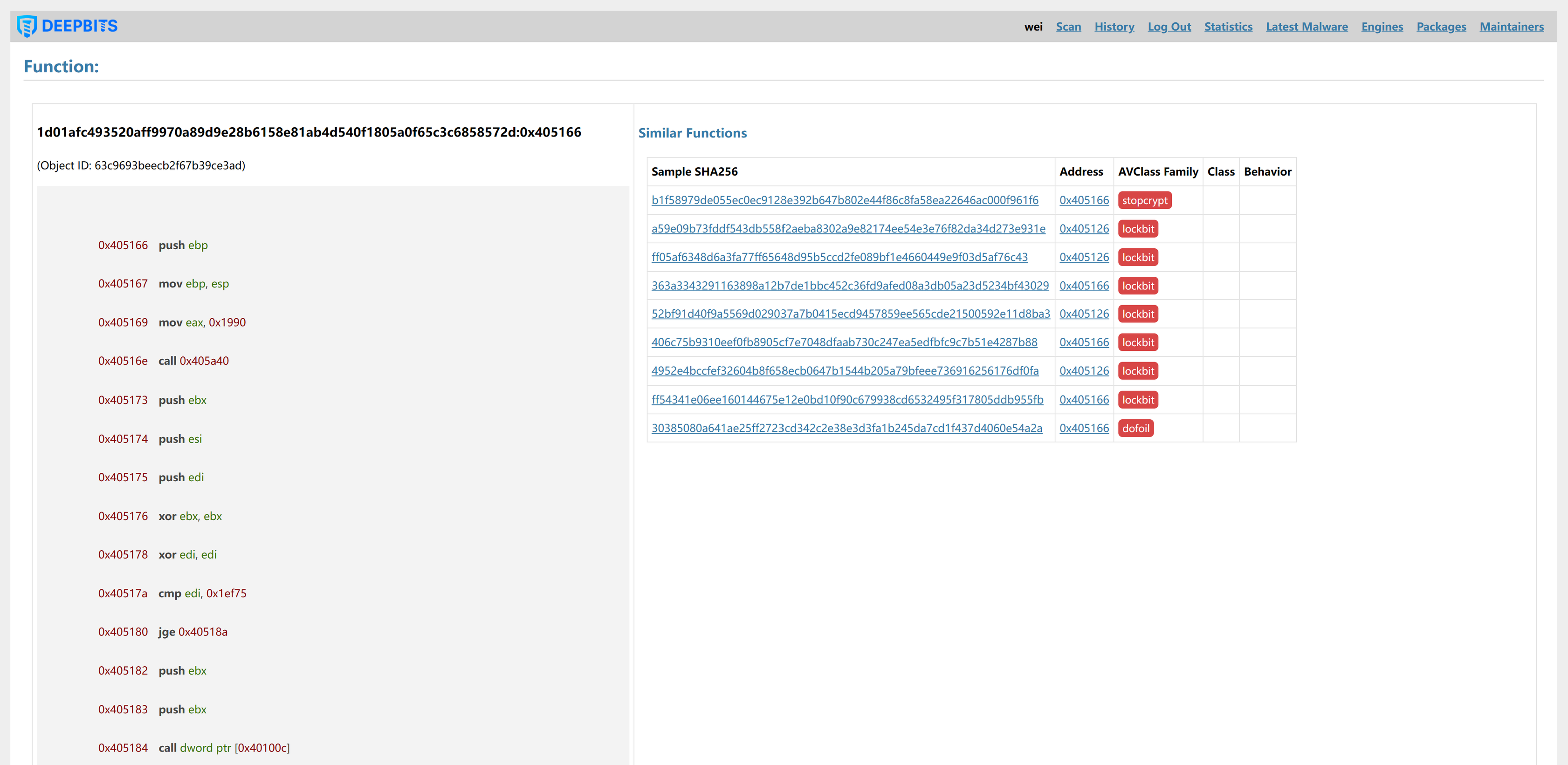Open the History page
Screen dimensions: 1568x765
(1114, 27)
